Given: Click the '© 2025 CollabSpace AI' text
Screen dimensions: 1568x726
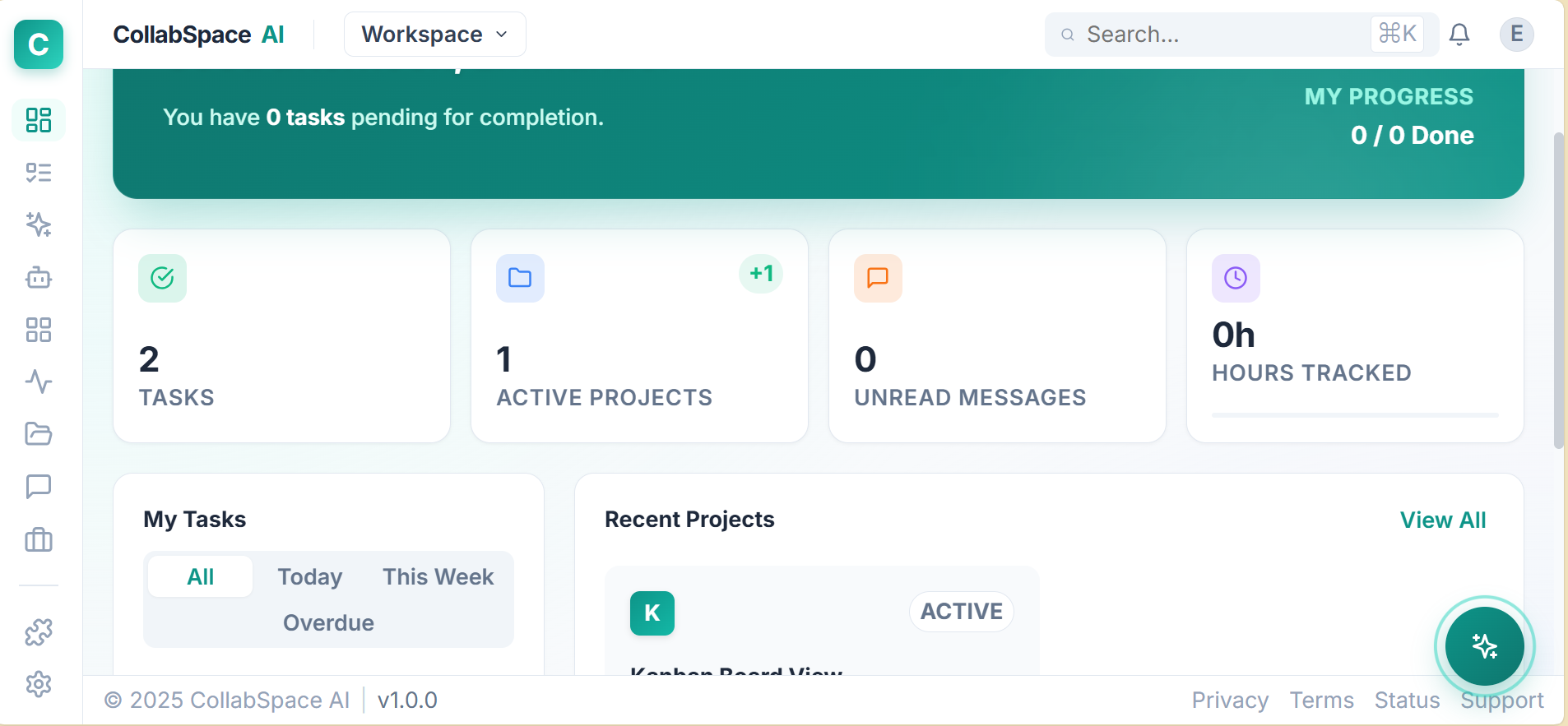Looking at the screenshot, I should point(227,701).
